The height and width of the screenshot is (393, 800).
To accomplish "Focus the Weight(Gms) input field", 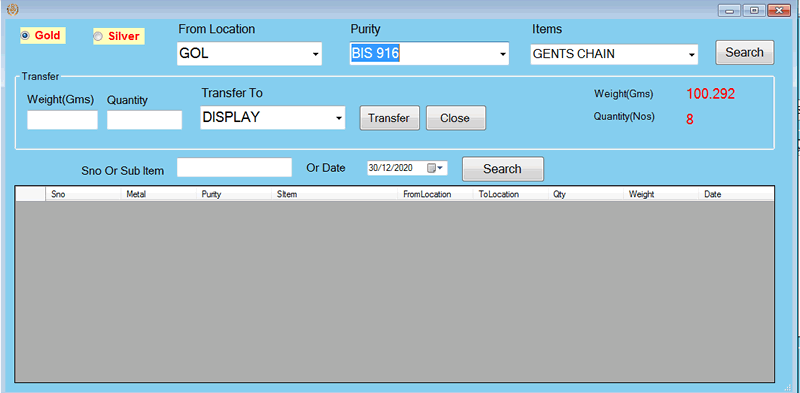I will coord(62,120).
